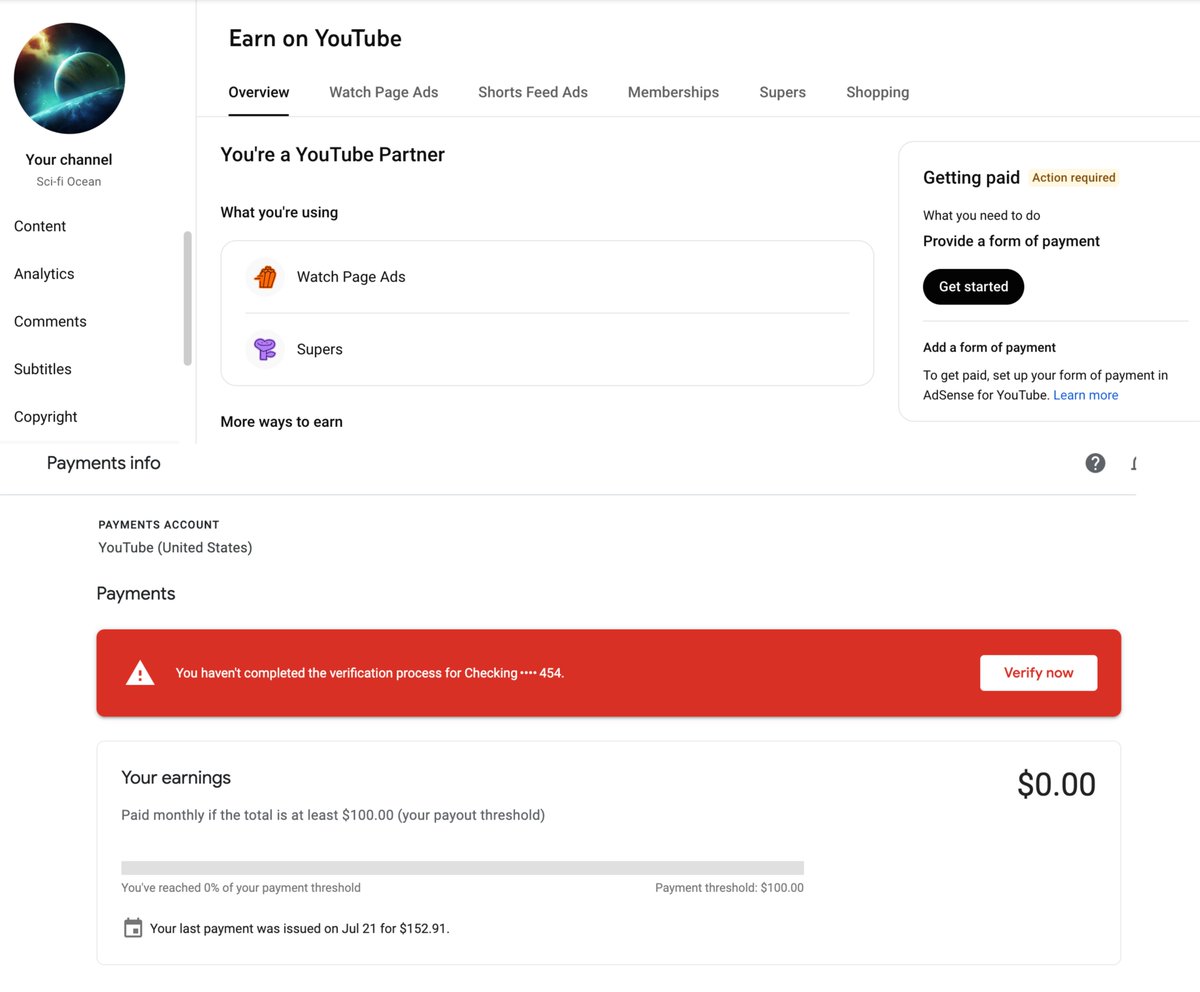Click the "Add a form of payment" subheading
The height and width of the screenshot is (992, 1200).
pyautogui.click(x=989, y=348)
